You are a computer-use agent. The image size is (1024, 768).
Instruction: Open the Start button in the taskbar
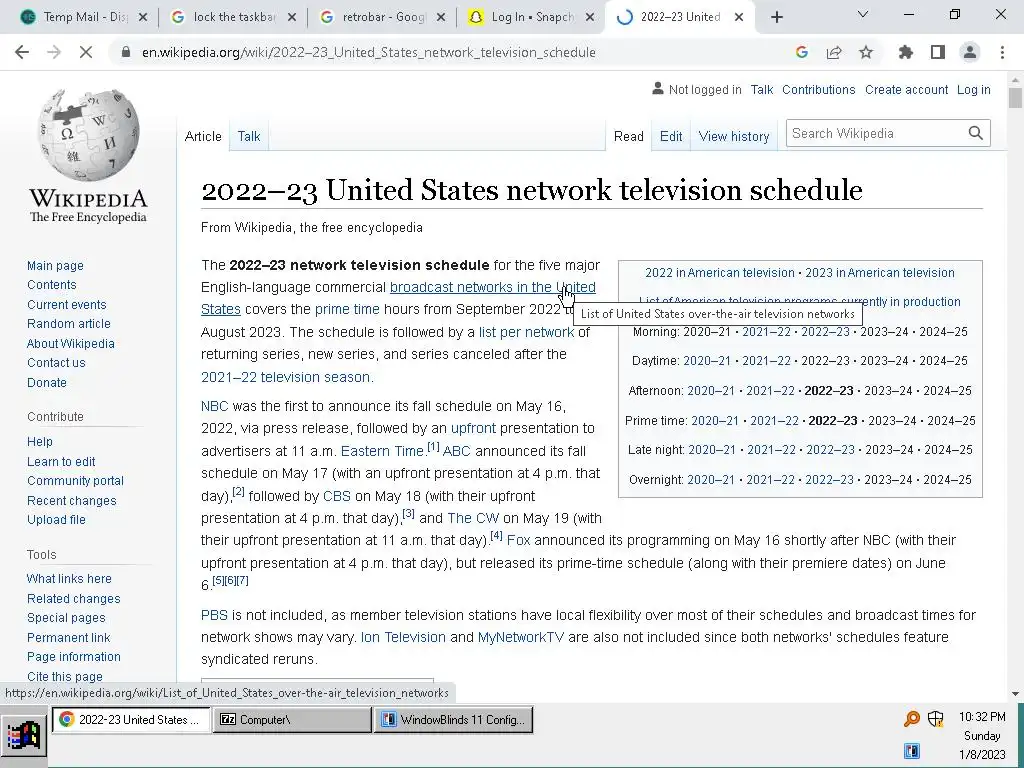tap(24, 736)
